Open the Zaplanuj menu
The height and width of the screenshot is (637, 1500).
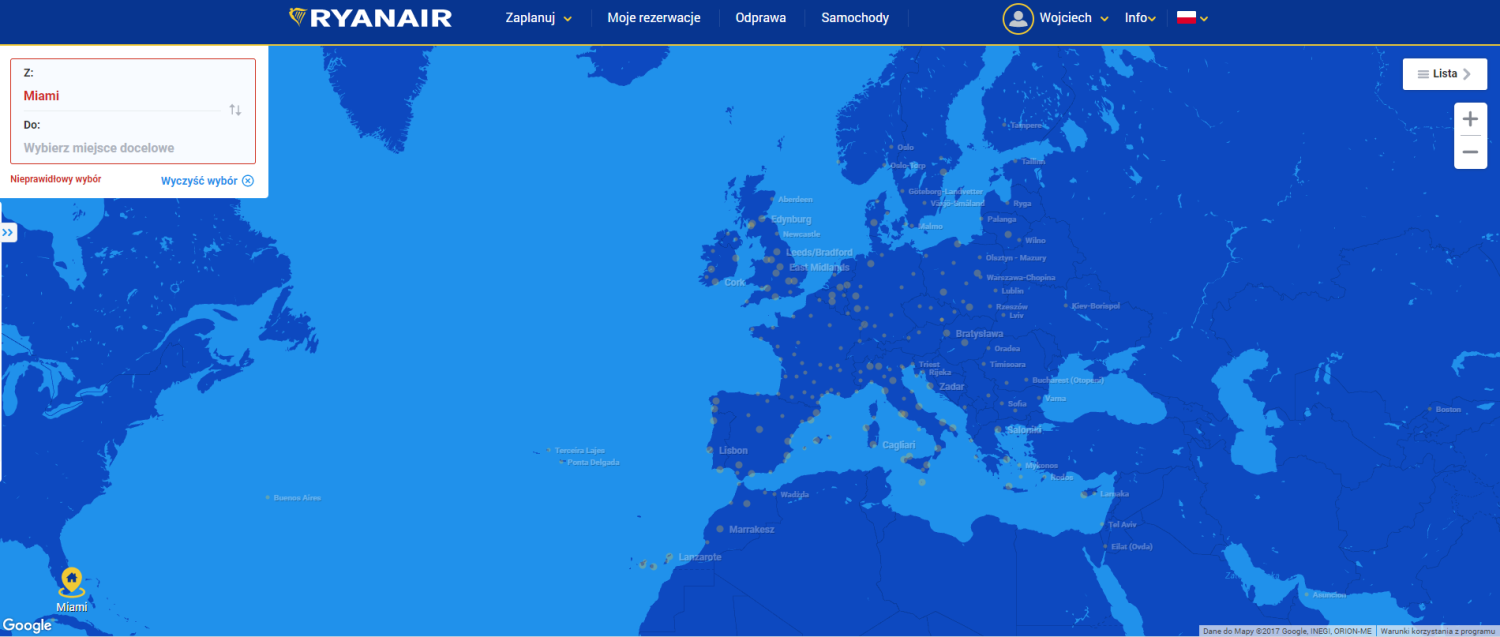coord(539,18)
